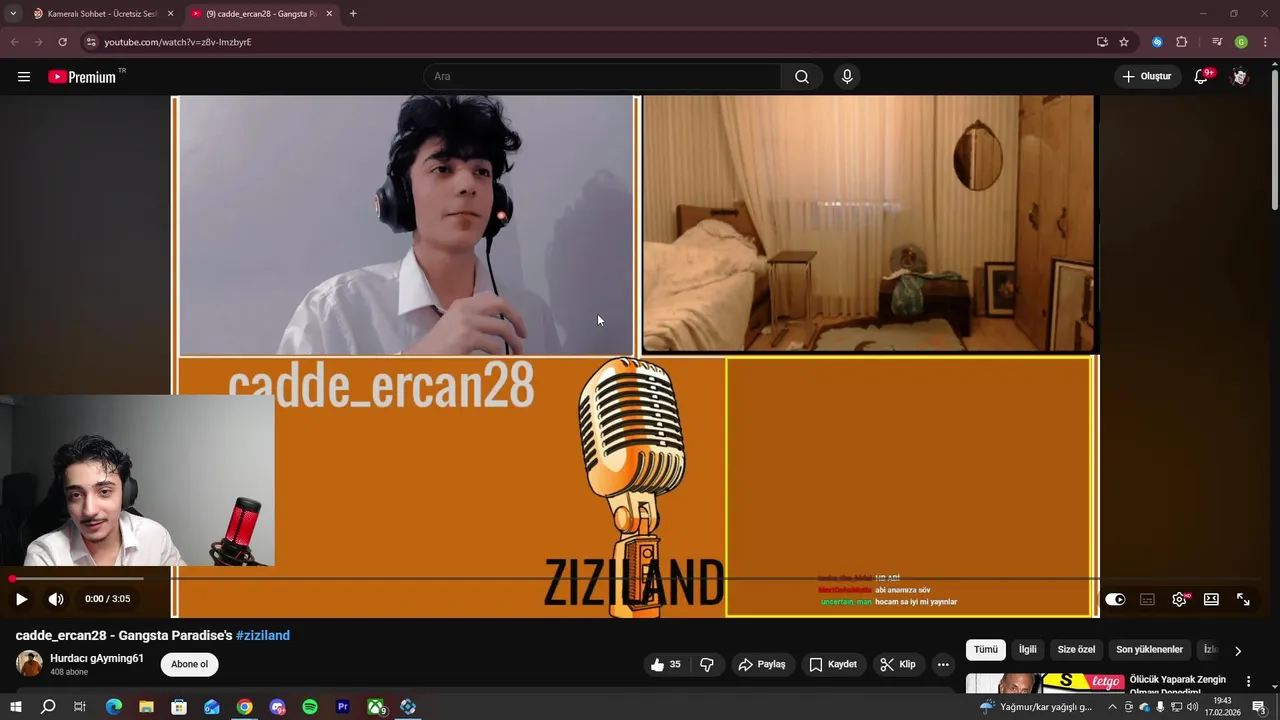Dislike the video with thumbs down
This screenshot has width=1280, height=720.
click(x=707, y=664)
